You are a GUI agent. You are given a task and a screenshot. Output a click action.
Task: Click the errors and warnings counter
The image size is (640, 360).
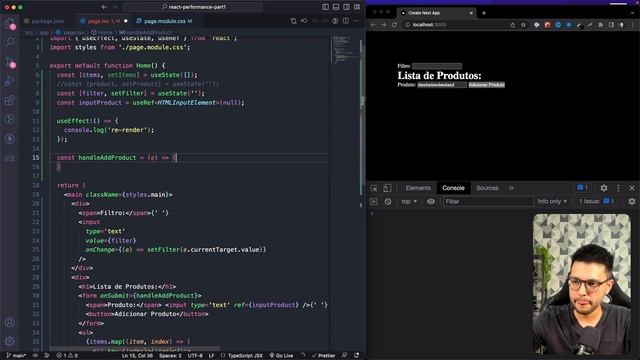point(67,356)
